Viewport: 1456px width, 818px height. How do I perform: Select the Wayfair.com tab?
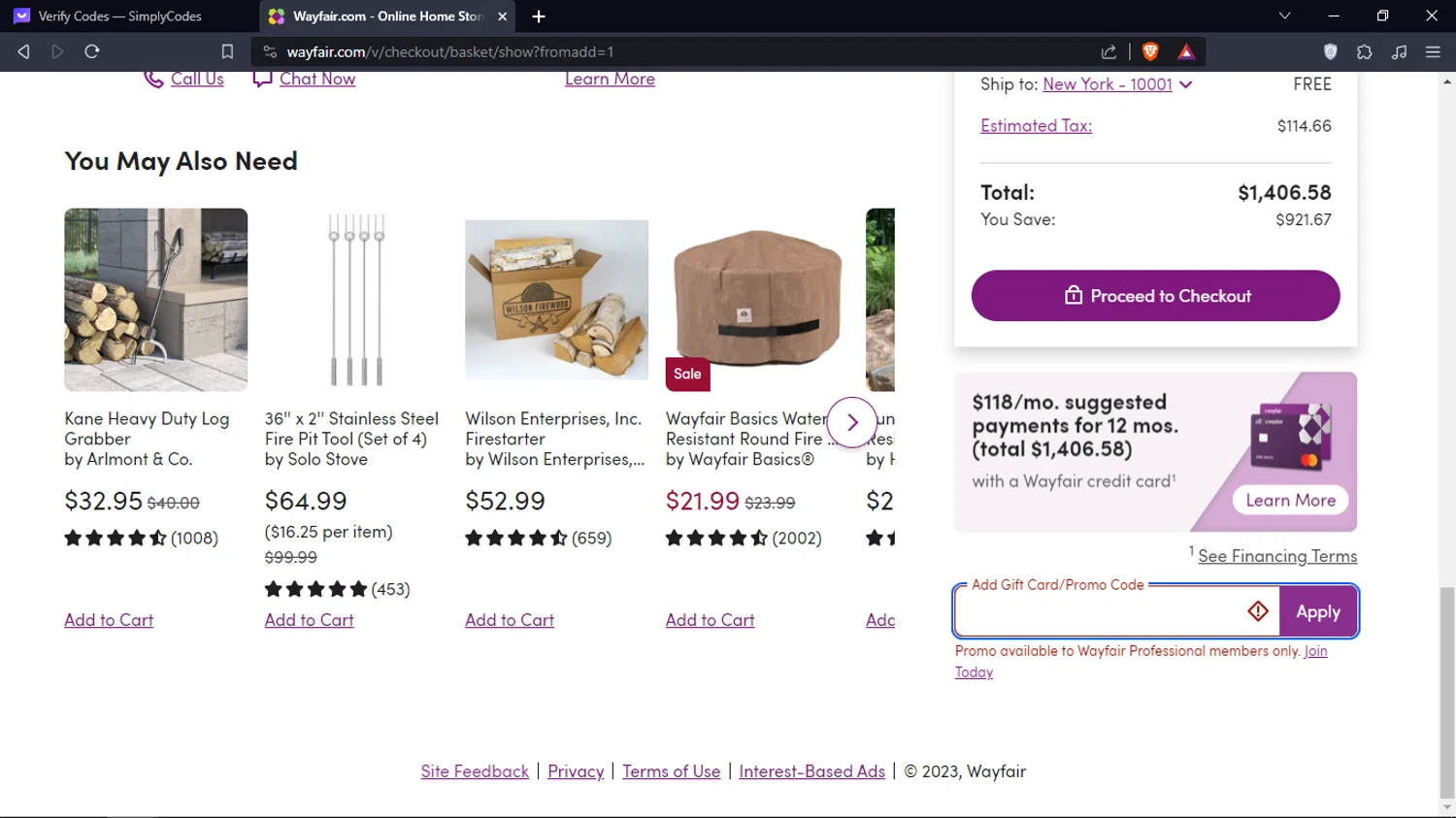coord(388,16)
